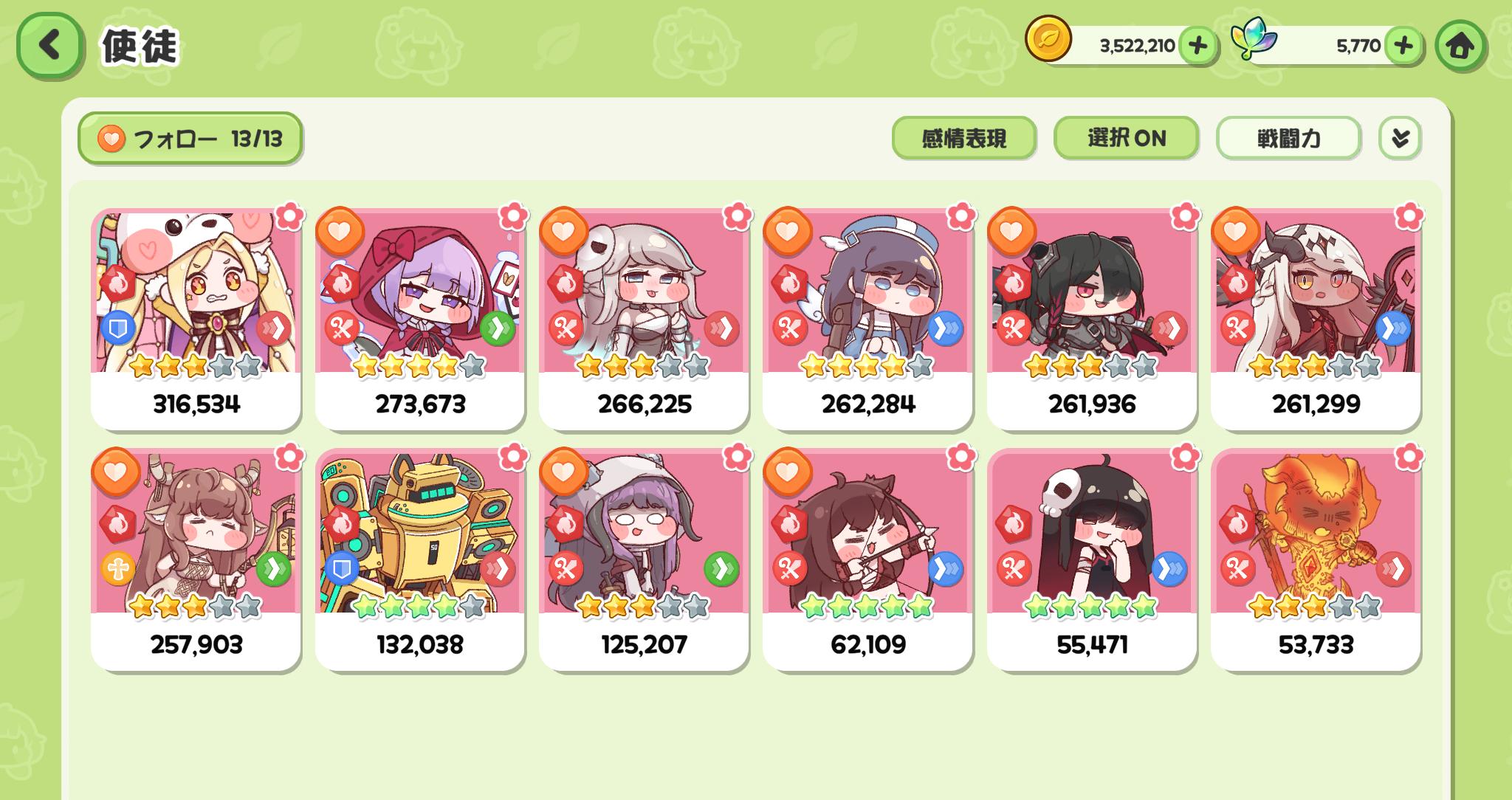Open the 戦闘力 sort dropdown
This screenshot has width=1512, height=800.
1288,138
